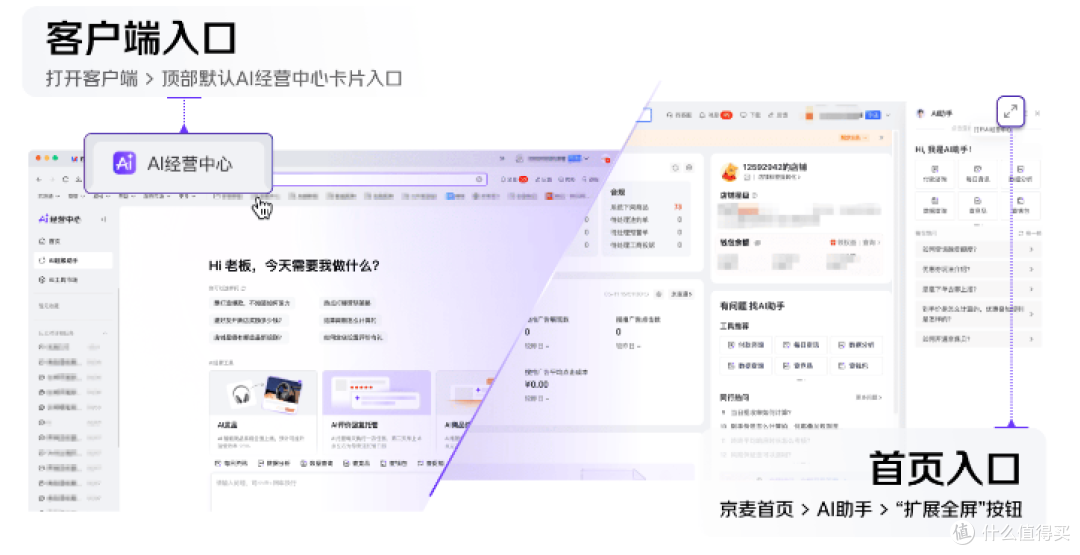Open 首页 in the AI经营中心 sidebar
The width and height of the screenshot is (1080, 555).
50,241
